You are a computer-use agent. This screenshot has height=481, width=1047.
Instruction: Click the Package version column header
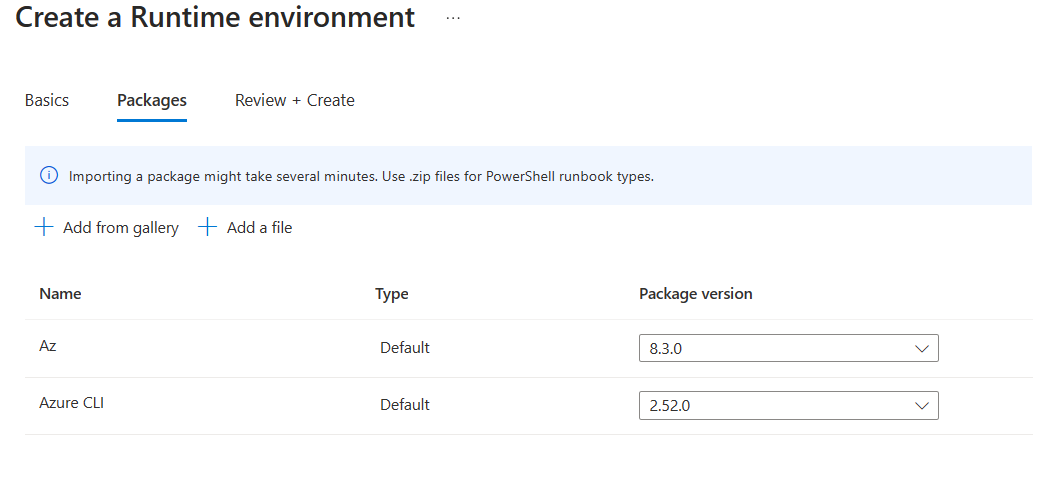coord(696,294)
